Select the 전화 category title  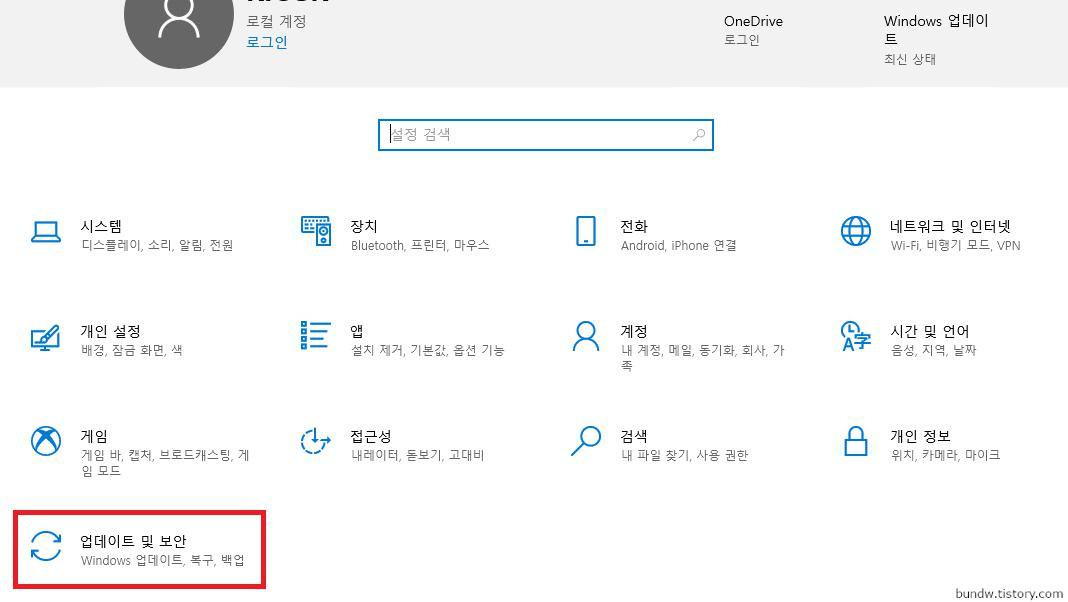point(634,226)
